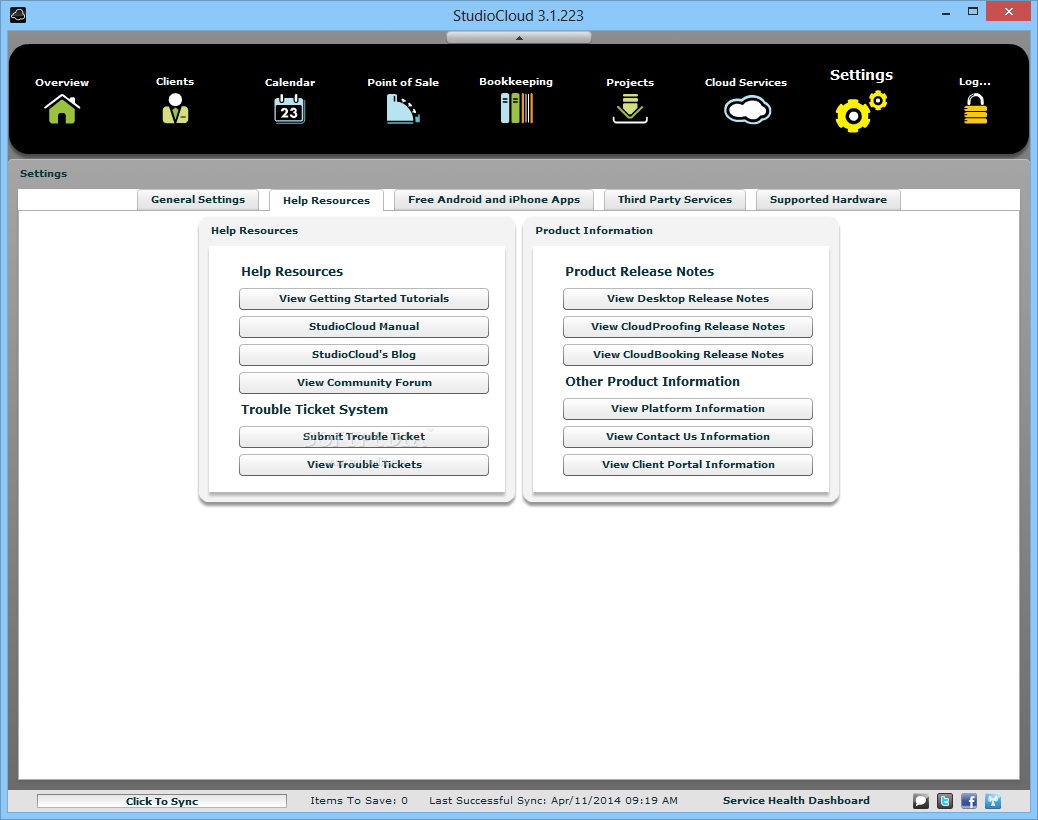
Task: Open the Projects download icon
Action: pos(630,109)
